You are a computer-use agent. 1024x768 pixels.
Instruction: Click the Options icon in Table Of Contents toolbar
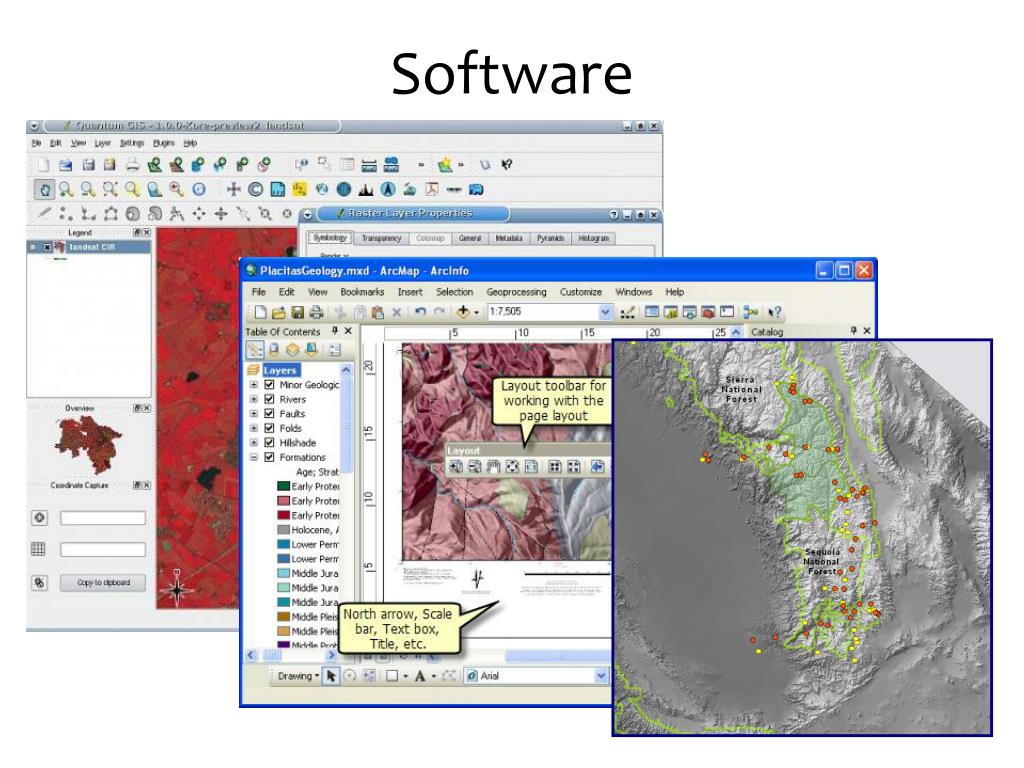point(335,349)
